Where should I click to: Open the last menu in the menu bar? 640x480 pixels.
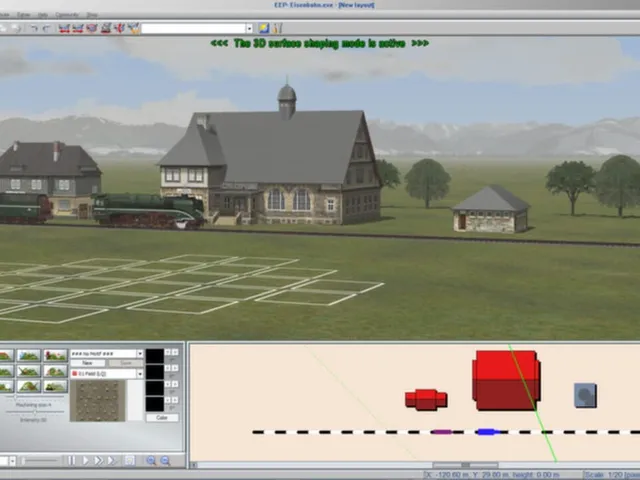92,15
